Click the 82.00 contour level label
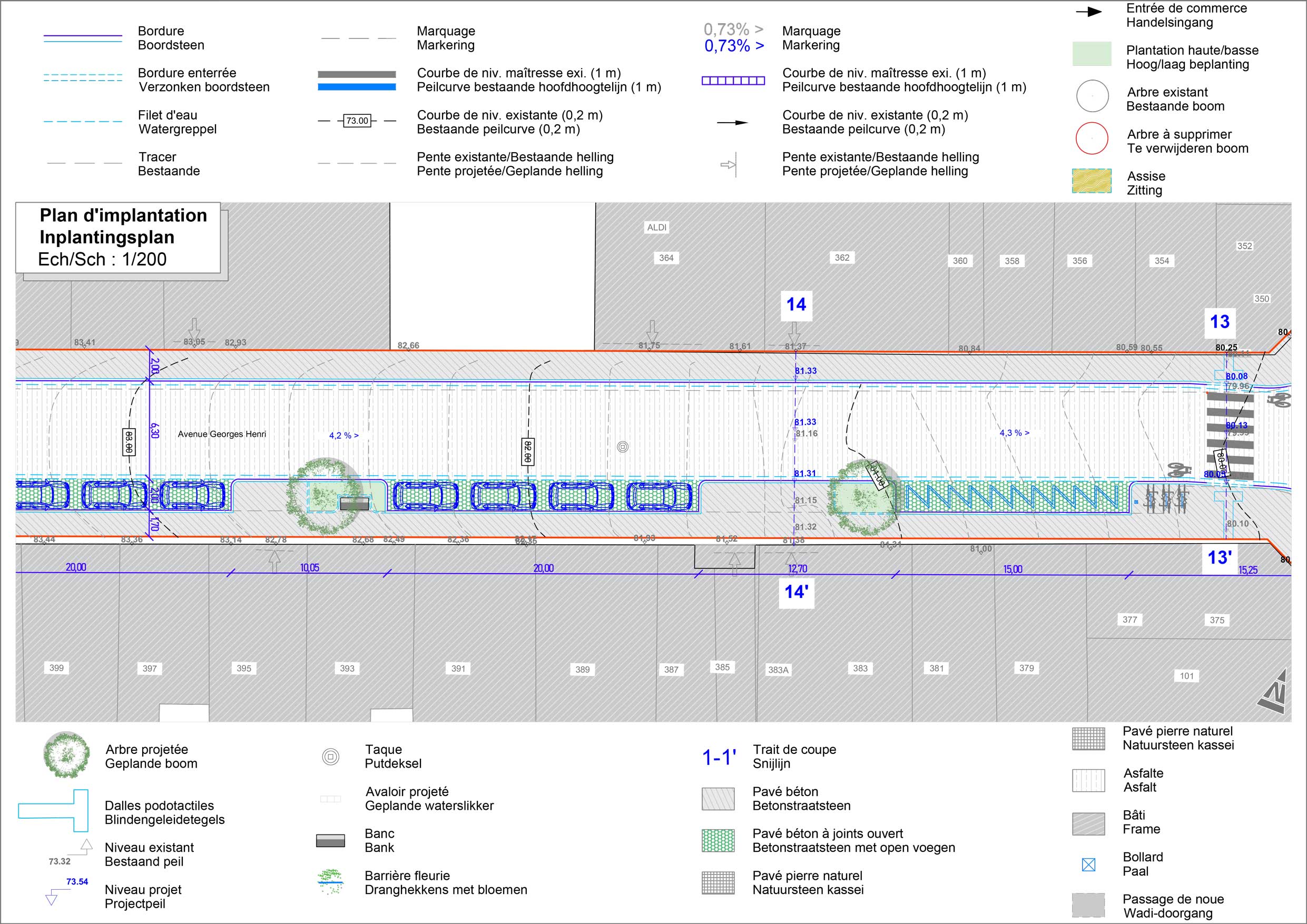This screenshot has width=1307, height=924. (528, 451)
